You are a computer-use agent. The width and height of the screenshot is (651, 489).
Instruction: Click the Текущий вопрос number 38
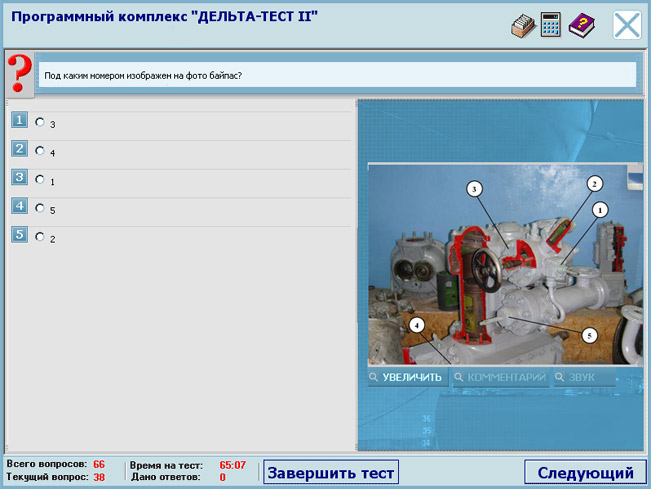click(99, 477)
